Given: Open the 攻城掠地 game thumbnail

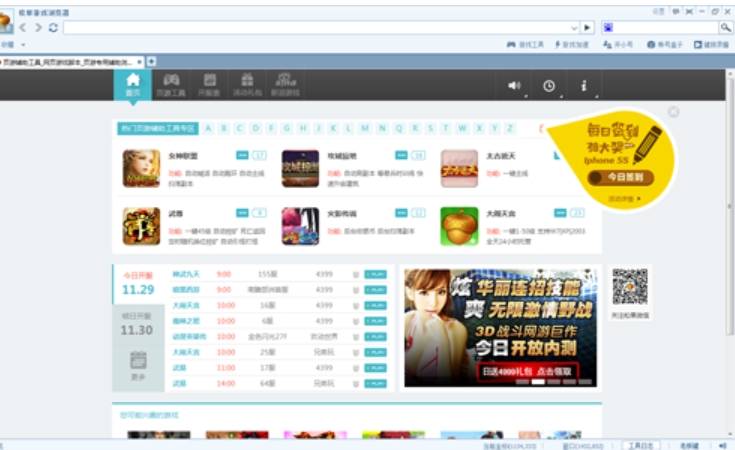Looking at the screenshot, I should pyautogui.click(x=300, y=168).
